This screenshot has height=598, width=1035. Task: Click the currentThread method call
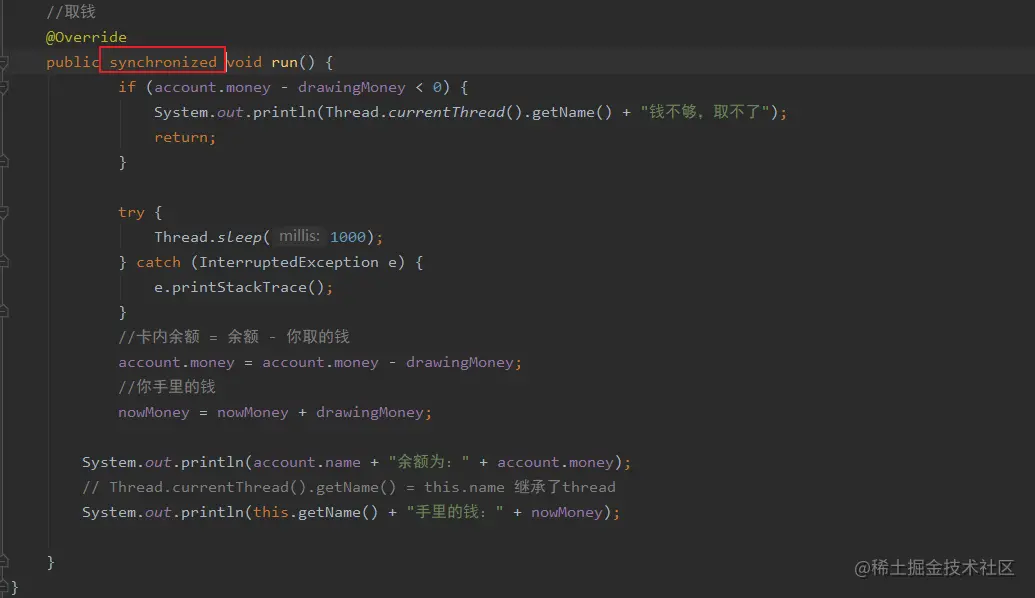pyautogui.click(x=446, y=112)
